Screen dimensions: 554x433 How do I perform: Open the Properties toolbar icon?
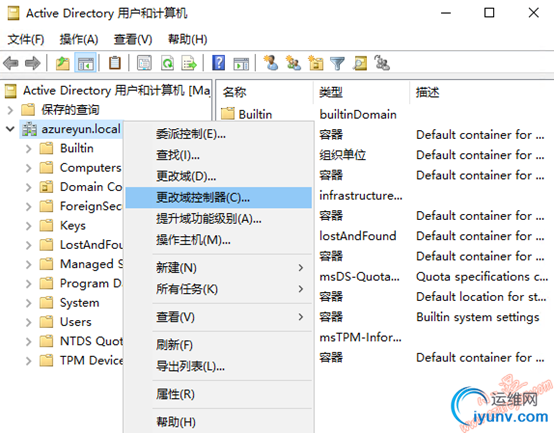(x=145, y=64)
